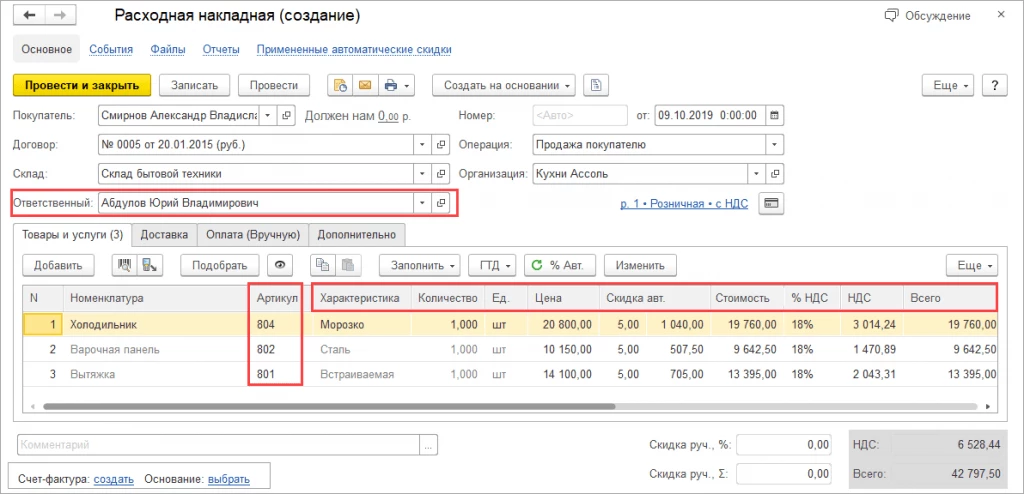Screen dimensions: 1024x494
Task: Click the barcode scanner search icon
Action: 125,265
